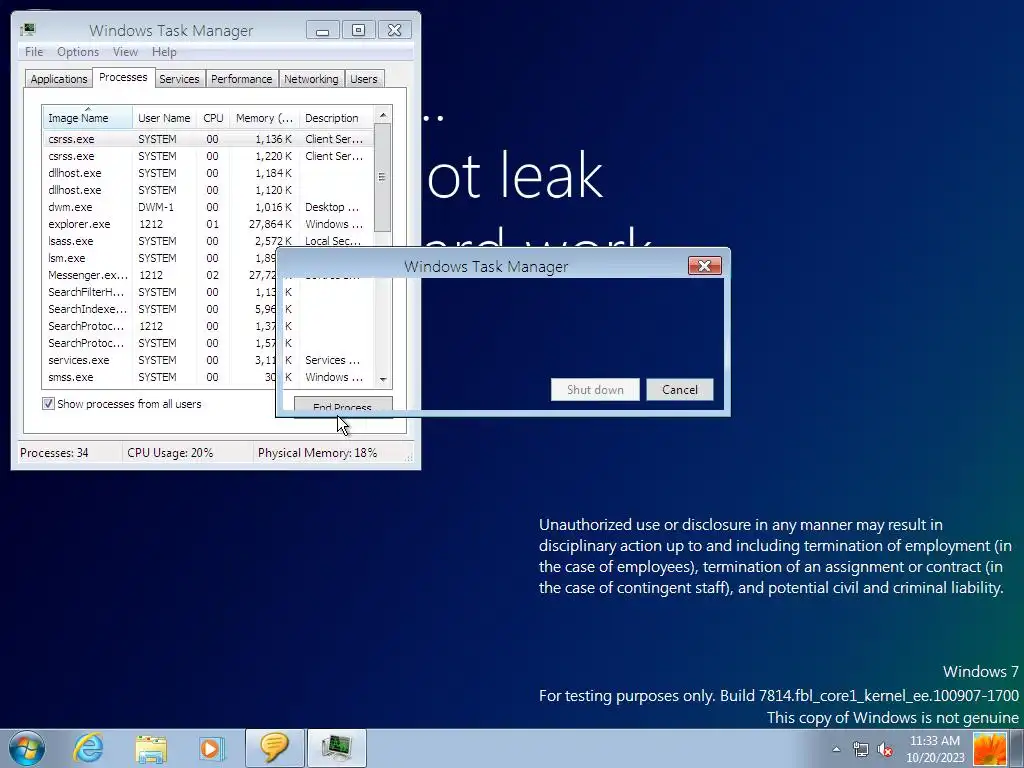1024x768 pixels.
Task: Go to the Networking tab
Action: click(x=311, y=79)
